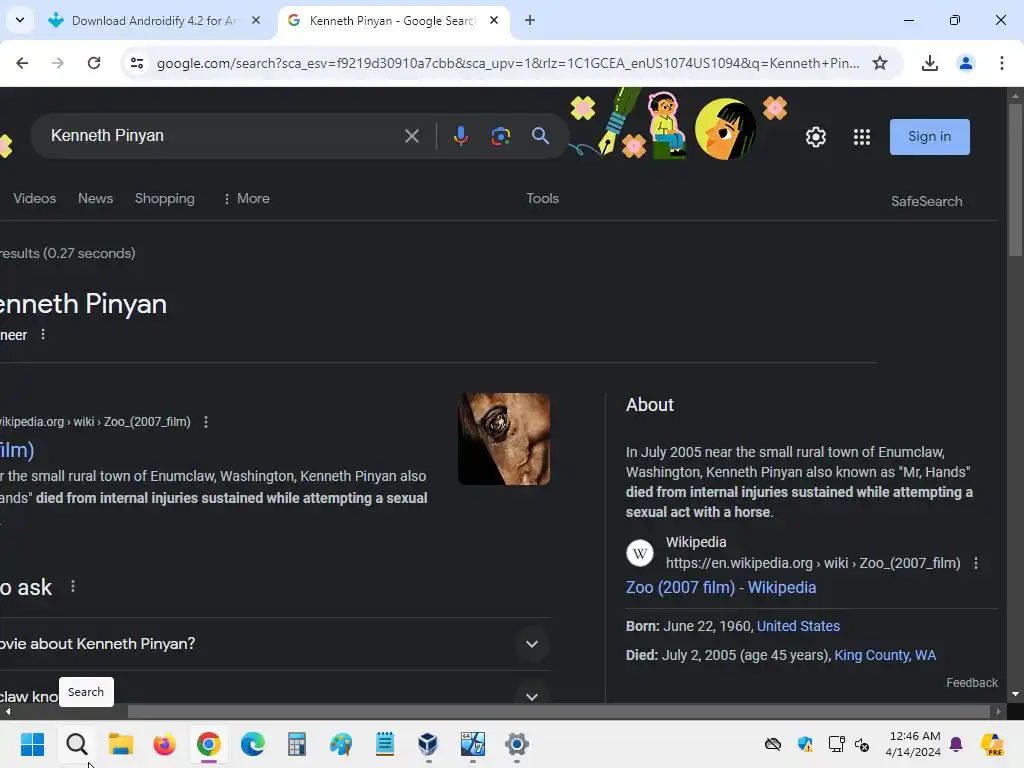Open Chrome downloads icon
The width and height of the screenshot is (1024, 768).
[x=929, y=63]
